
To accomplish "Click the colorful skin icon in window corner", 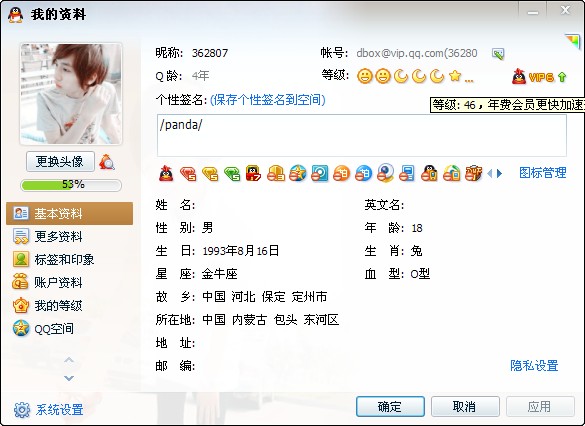I will click(x=573, y=40).
